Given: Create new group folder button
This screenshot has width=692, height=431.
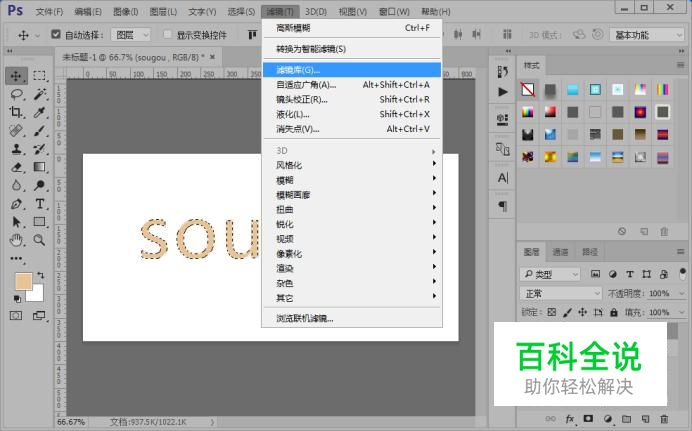Looking at the screenshot, I should (626, 419).
